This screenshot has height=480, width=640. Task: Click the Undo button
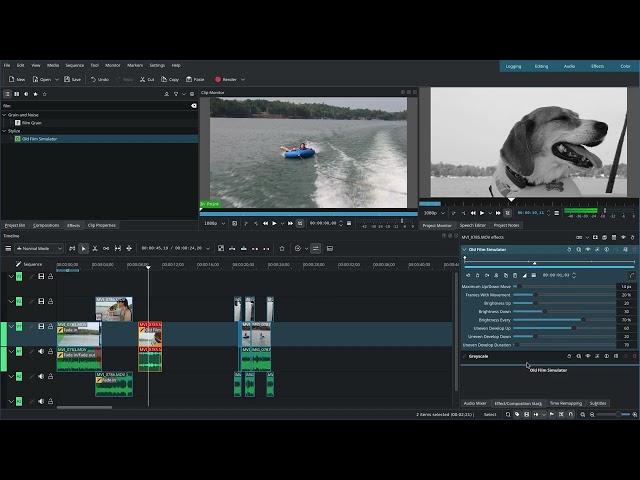[x=100, y=80]
